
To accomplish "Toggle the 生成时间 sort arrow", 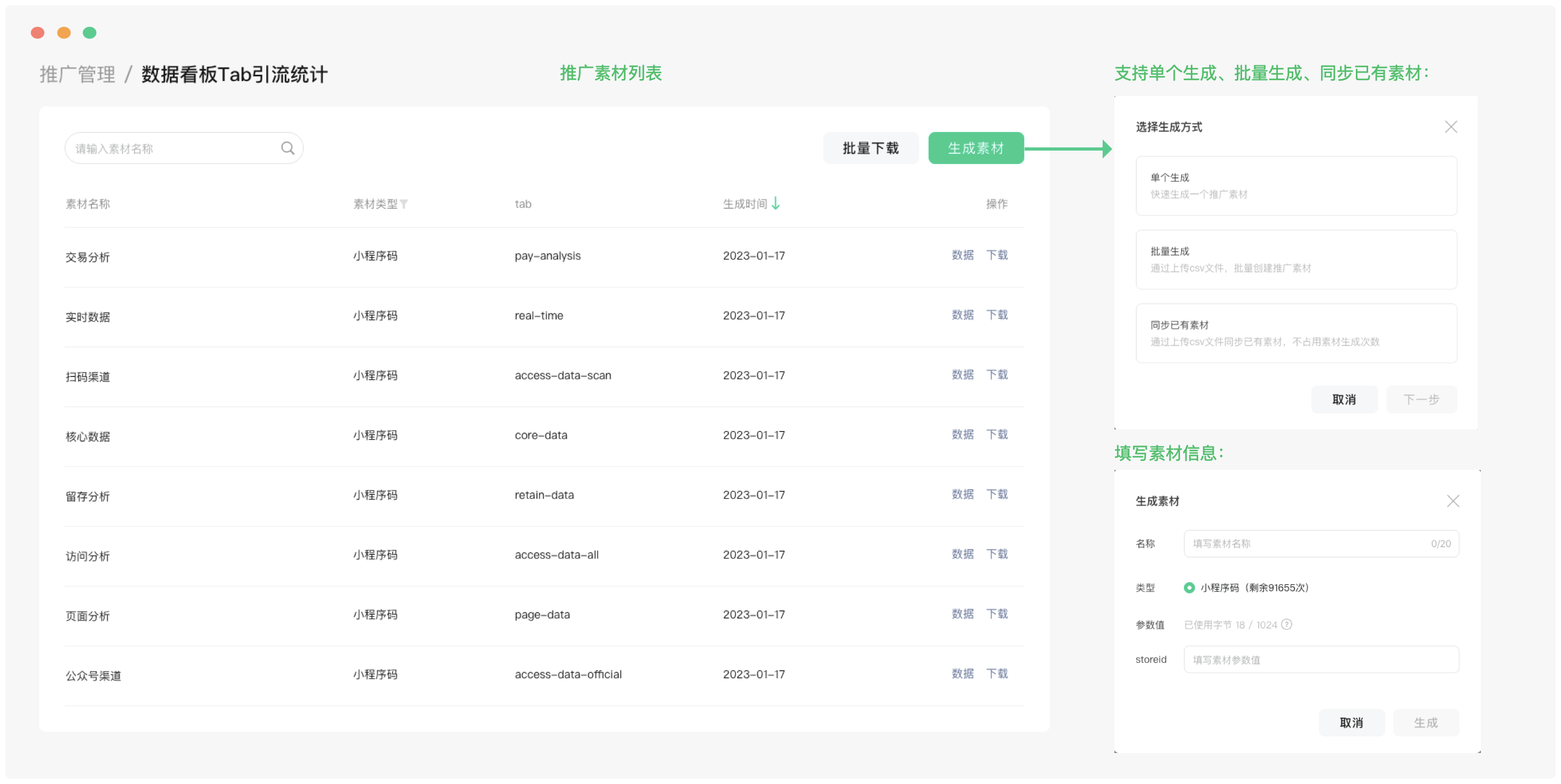I will pyautogui.click(x=776, y=203).
